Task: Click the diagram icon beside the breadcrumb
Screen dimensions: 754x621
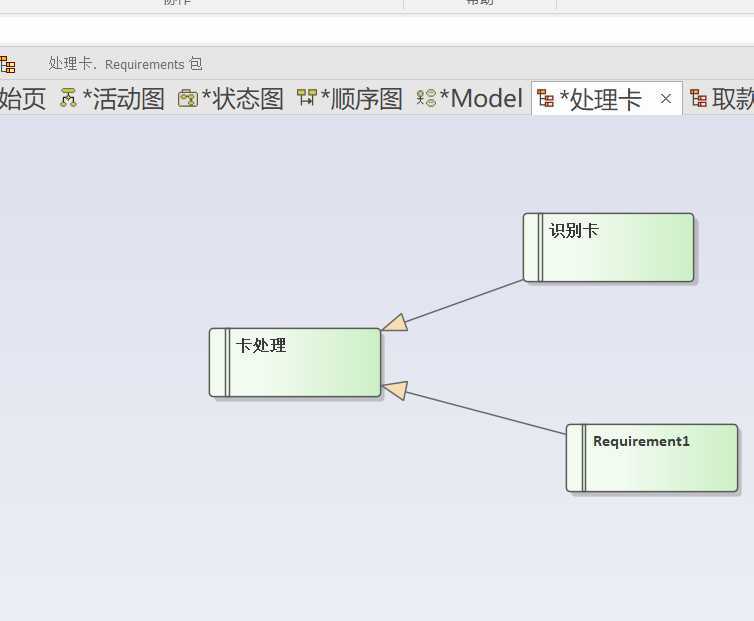Action: click(x=7, y=64)
